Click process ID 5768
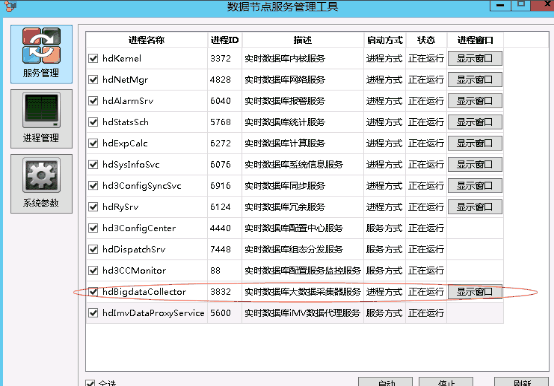 pos(220,122)
